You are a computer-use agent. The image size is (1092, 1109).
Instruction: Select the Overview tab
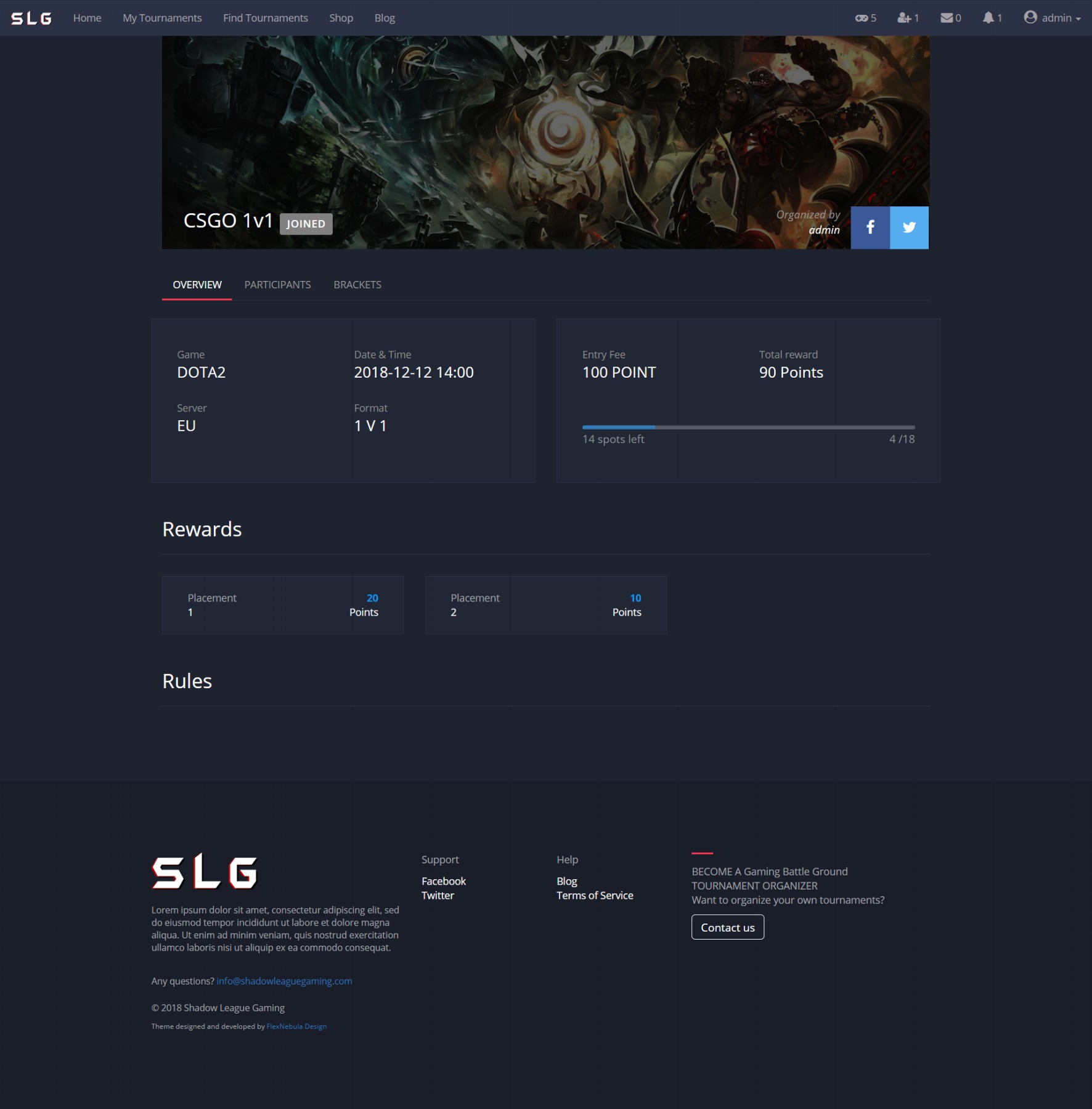pos(197,285)
